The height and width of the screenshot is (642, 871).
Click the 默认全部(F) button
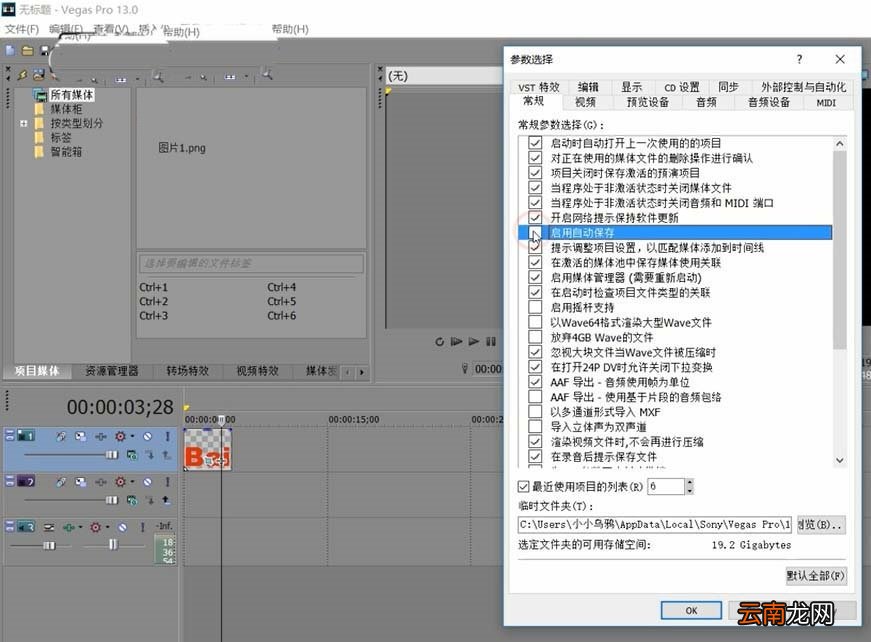(x=815, y=575)
